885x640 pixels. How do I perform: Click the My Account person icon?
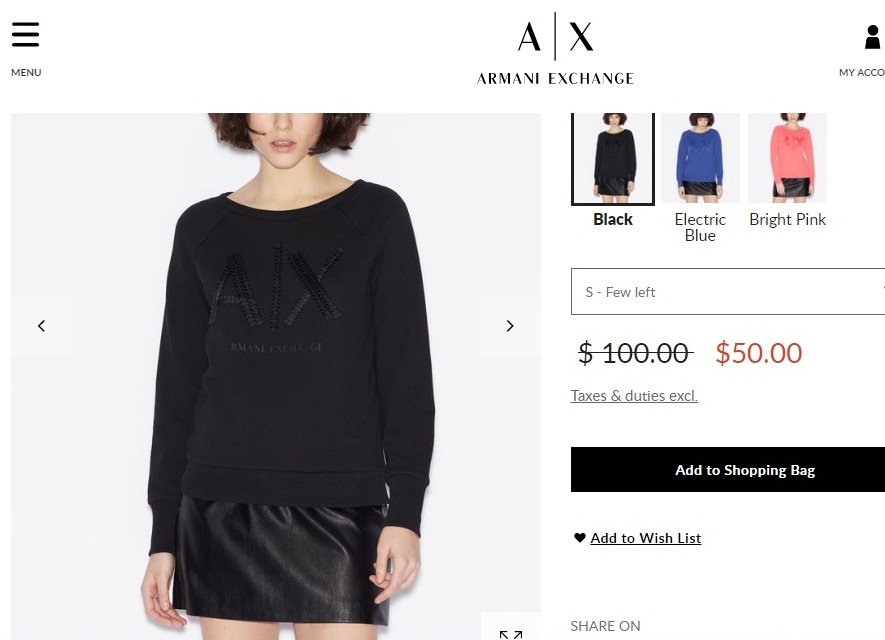[873, 37]
